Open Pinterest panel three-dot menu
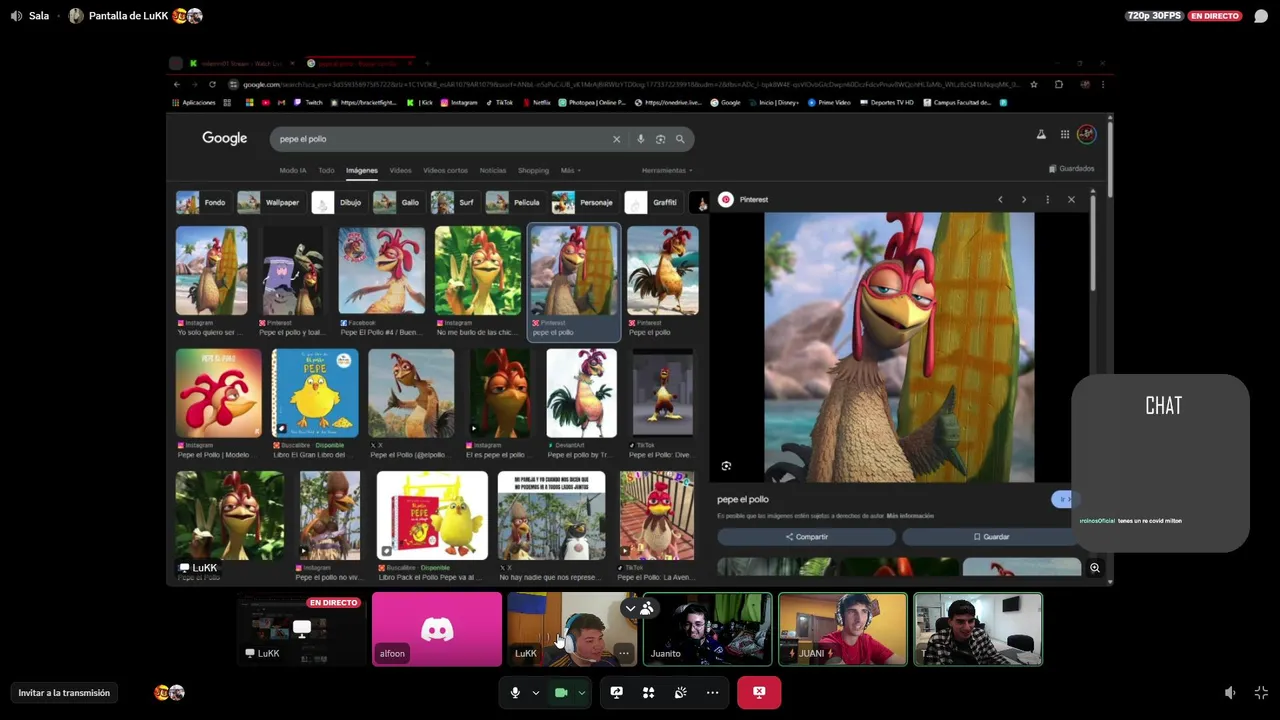1280x720 pixels. (1047, 200)
